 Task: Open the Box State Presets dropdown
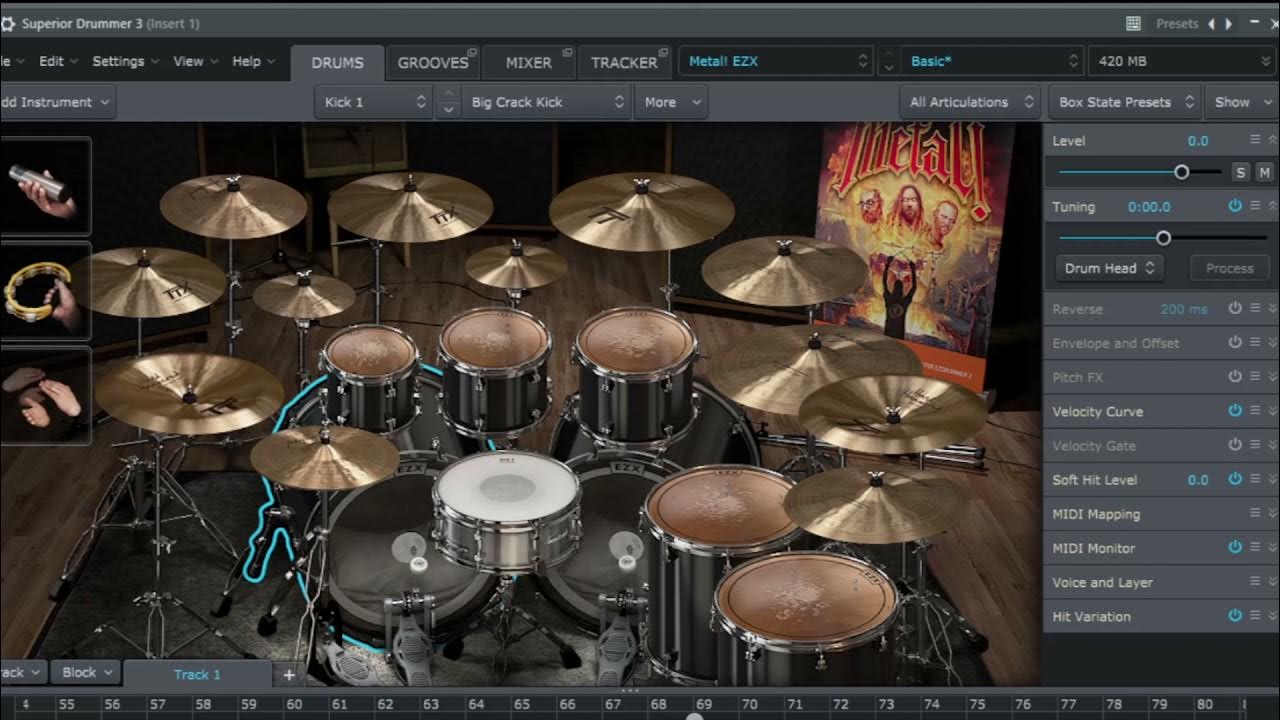(1125, 102)
